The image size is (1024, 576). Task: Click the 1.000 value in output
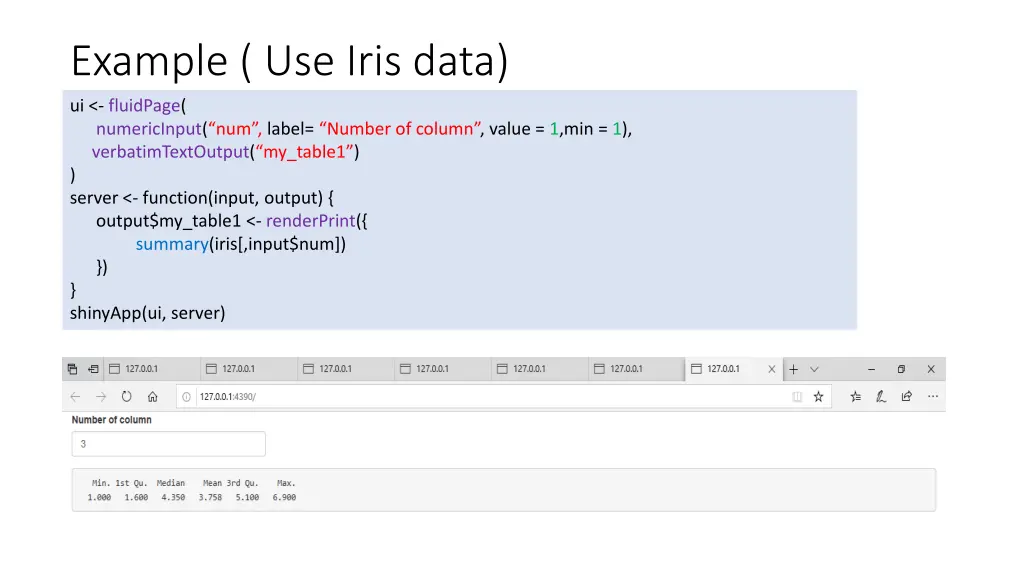click(99, 498)
